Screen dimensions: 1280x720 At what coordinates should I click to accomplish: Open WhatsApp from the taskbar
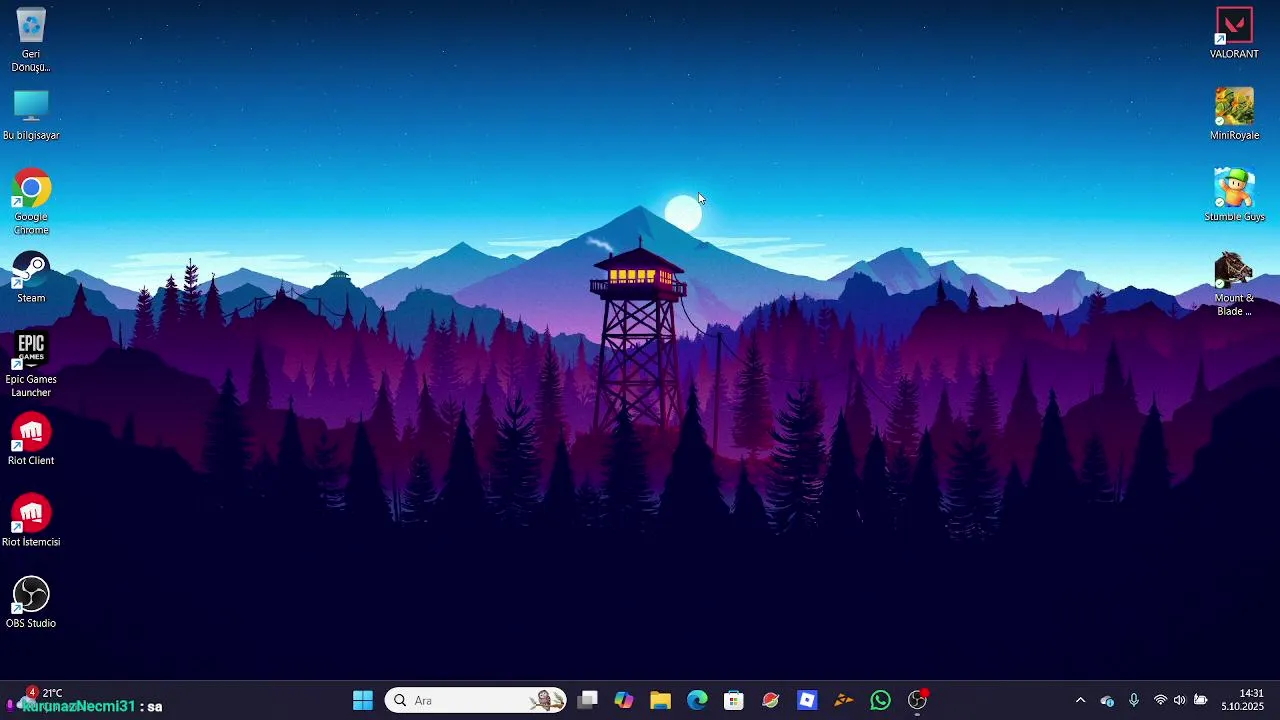pyautogui.click(x=880, y=700)
